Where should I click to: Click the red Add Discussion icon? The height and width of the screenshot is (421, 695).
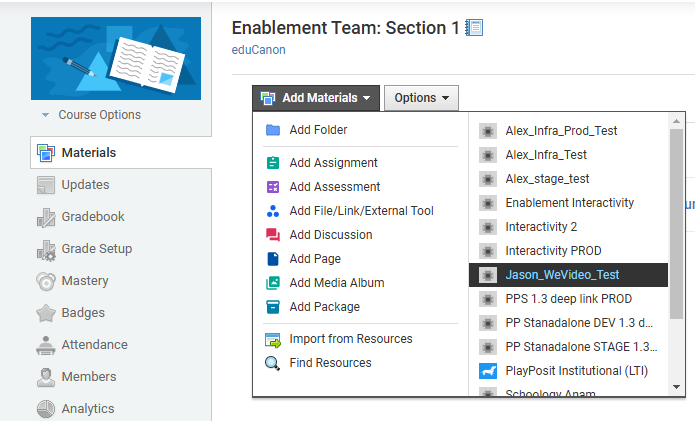(x=273, y=234)
